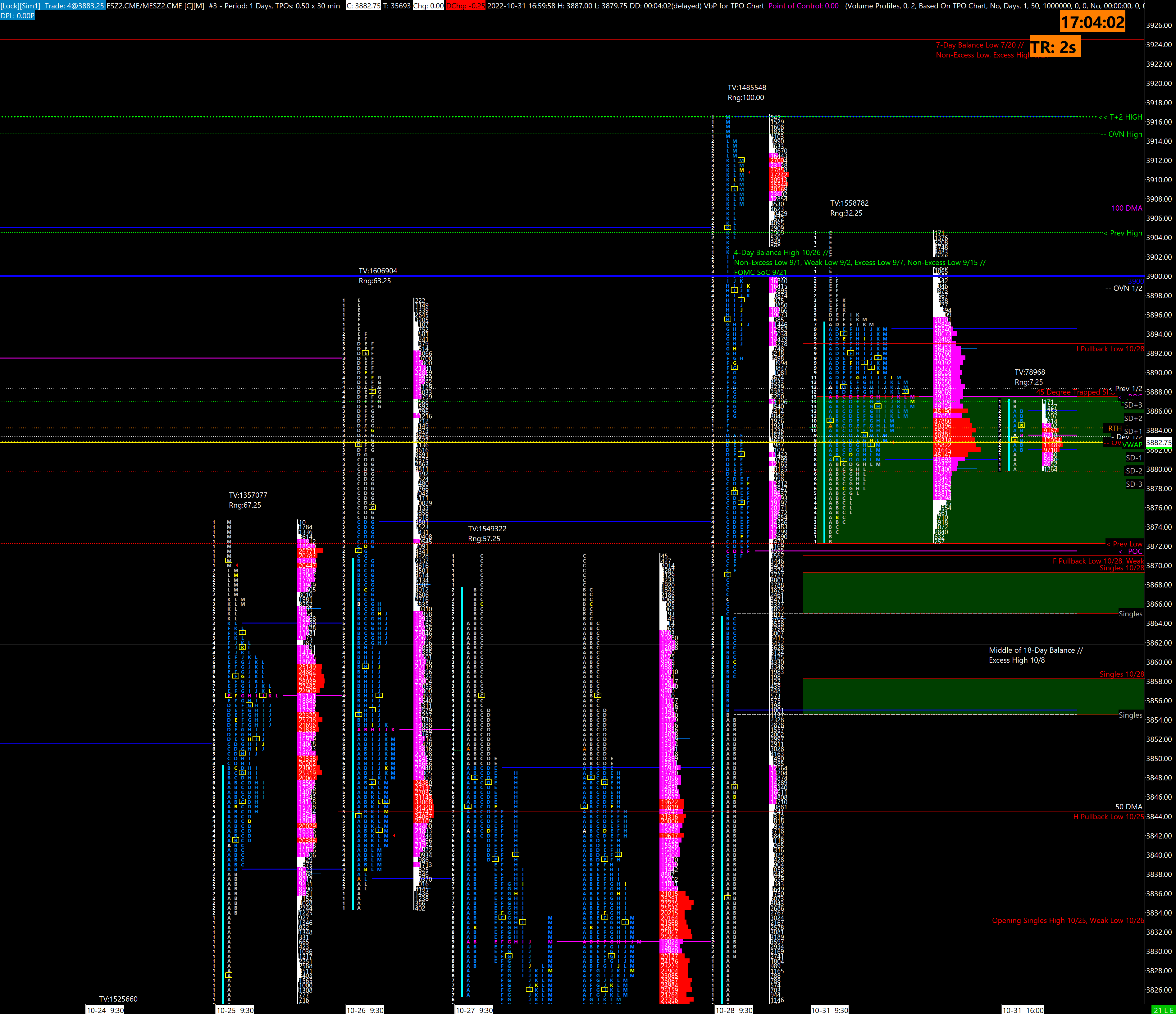
Task: Click the 'C: 3882.75' close value box
Action: click(x=363, y=6)
